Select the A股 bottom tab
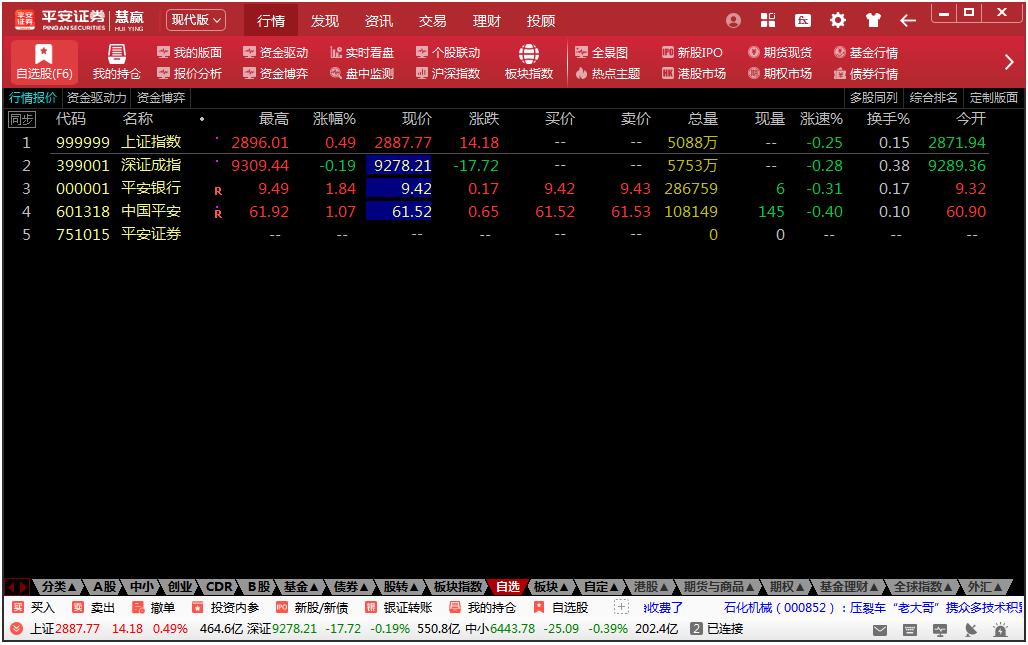The height and width of the screenshot is (645, 1028). coord(104,587)
